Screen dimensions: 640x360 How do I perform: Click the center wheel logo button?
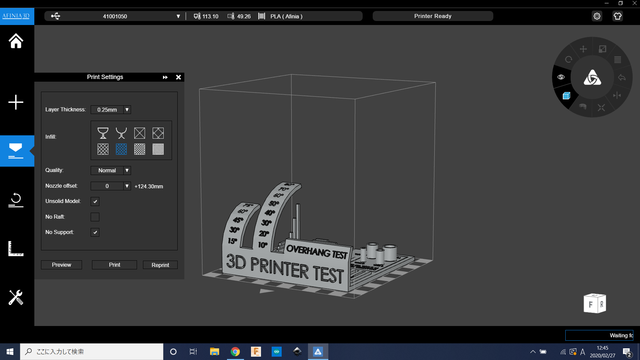tap(592, 78)
